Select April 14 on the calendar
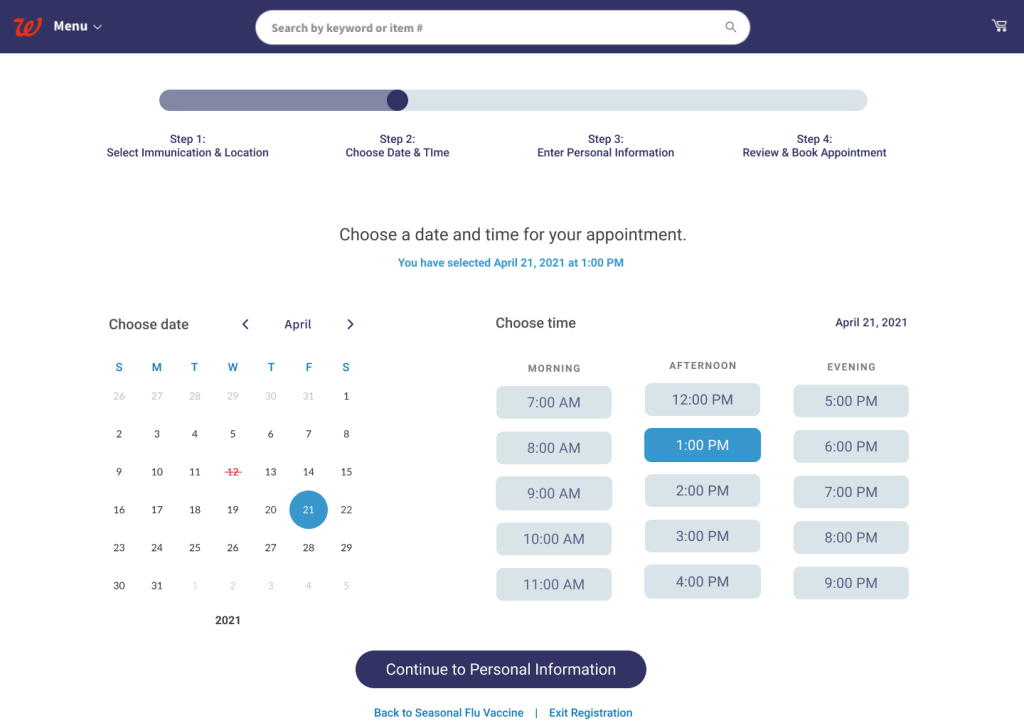Viewport: 1024px width, 728px height. [308, 472]
